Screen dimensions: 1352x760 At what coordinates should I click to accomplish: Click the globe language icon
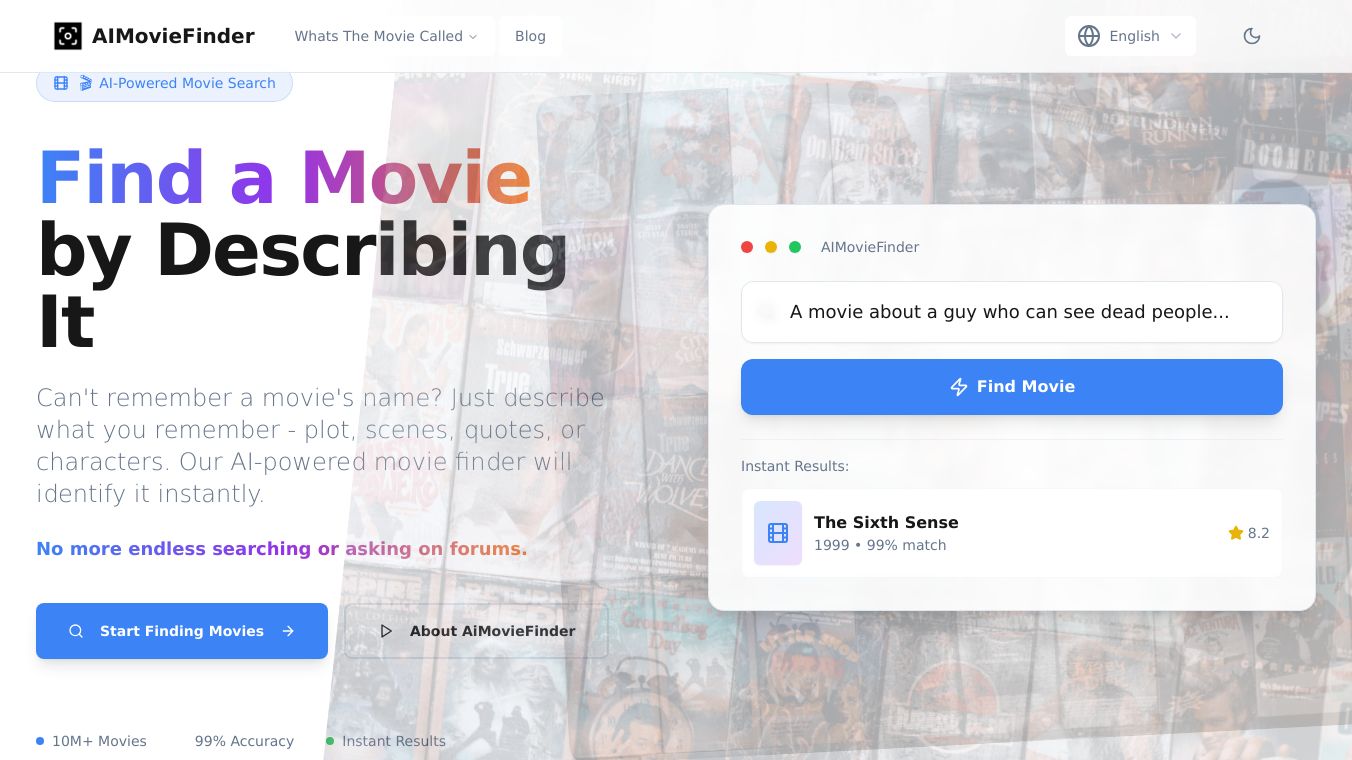coord(1089,36)
